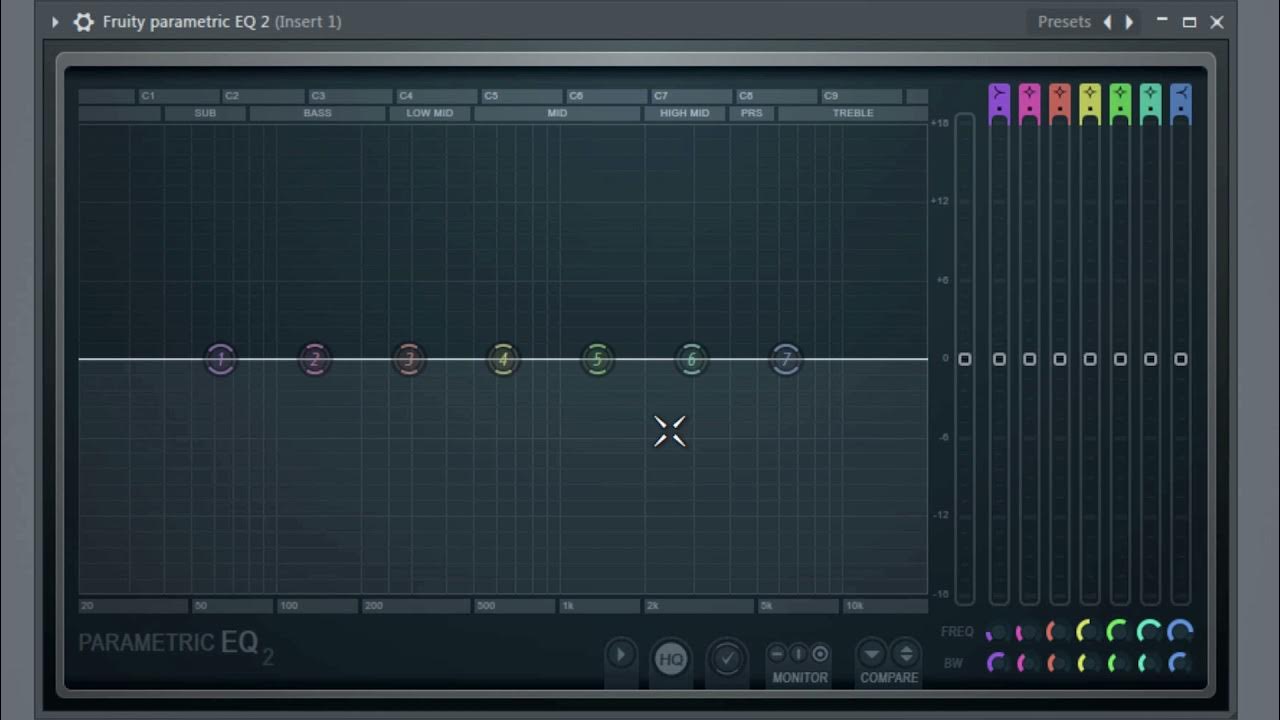Select the middle MONITOR option (bar icon)
The height and width of the screenshot is (720, 1280).
798,654
